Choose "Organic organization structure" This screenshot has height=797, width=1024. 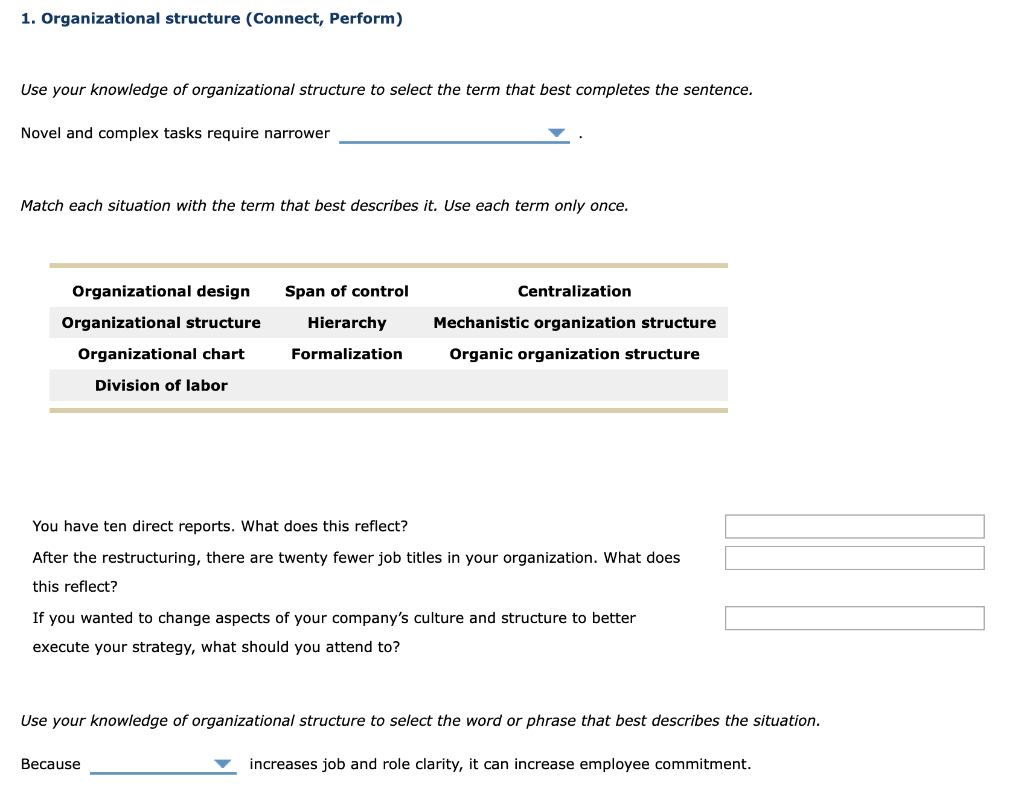tap(574, 353)
